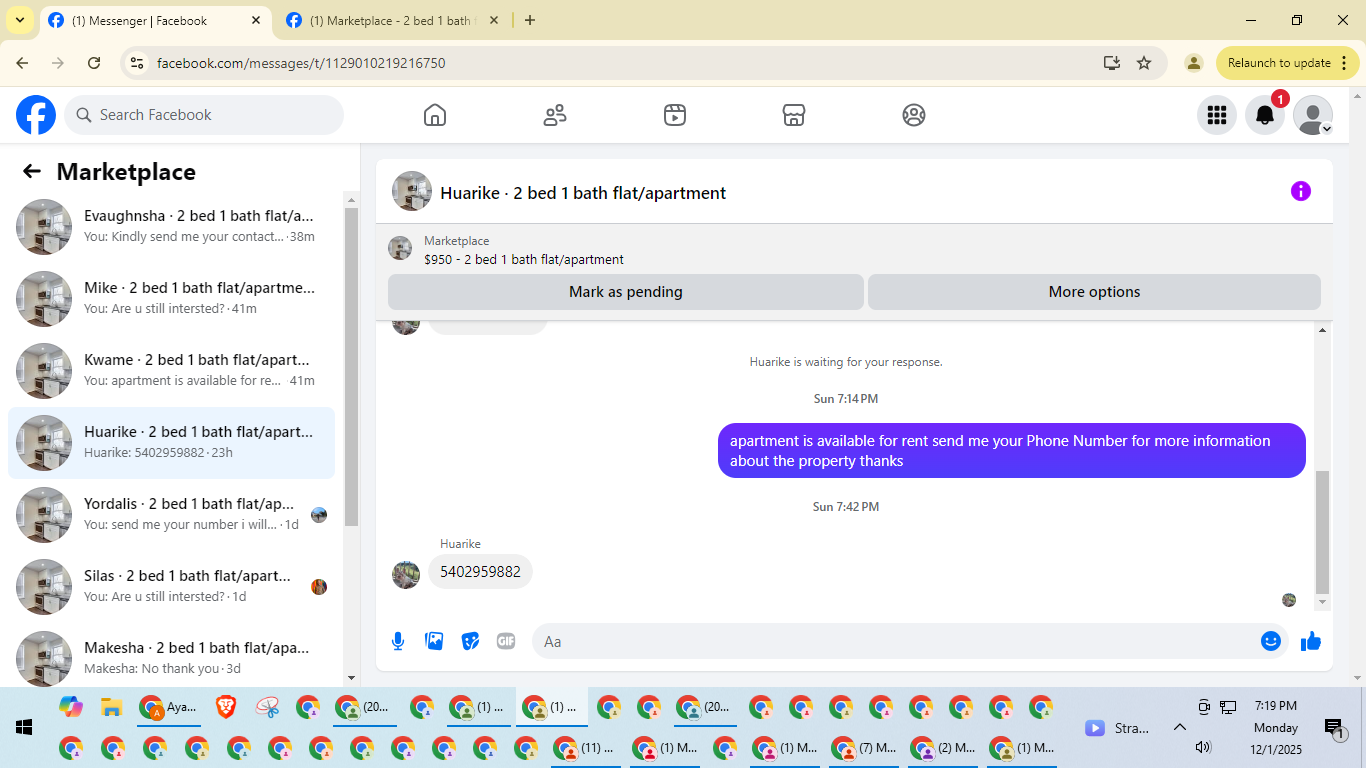
Task: Open the More options menu
Action: coord(1094,292)
